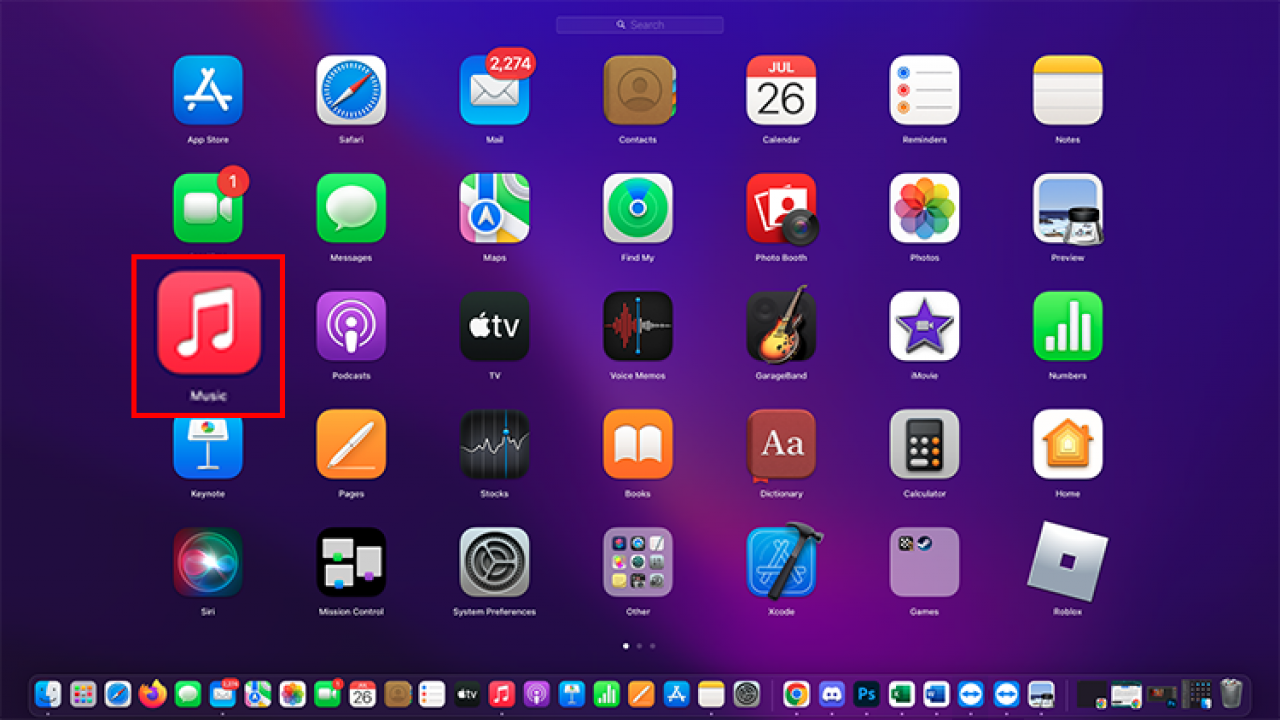Launch Photo Booth

[781, 207]
